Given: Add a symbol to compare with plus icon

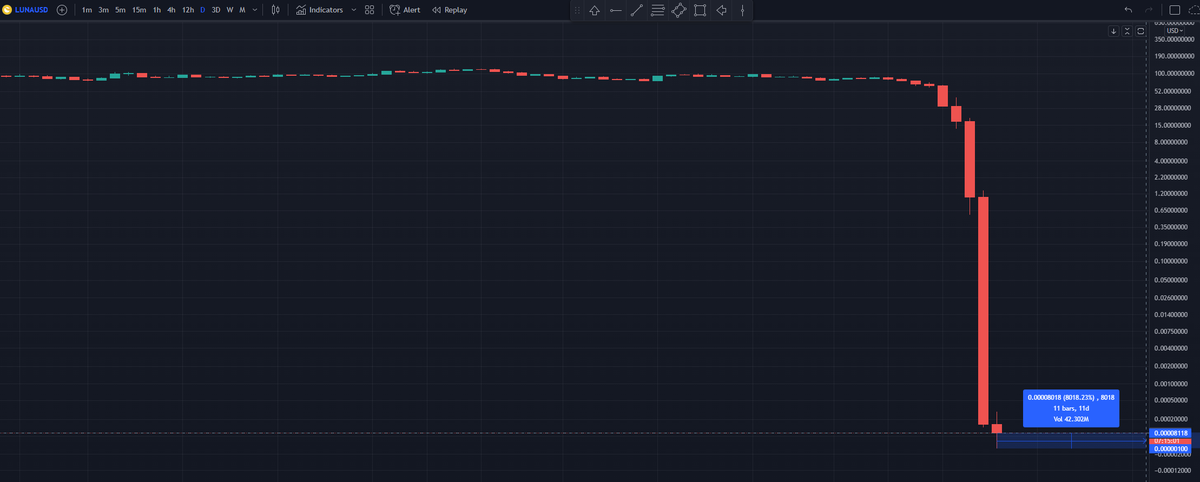Looking at the screenshot, I should [x=62, y=10].
